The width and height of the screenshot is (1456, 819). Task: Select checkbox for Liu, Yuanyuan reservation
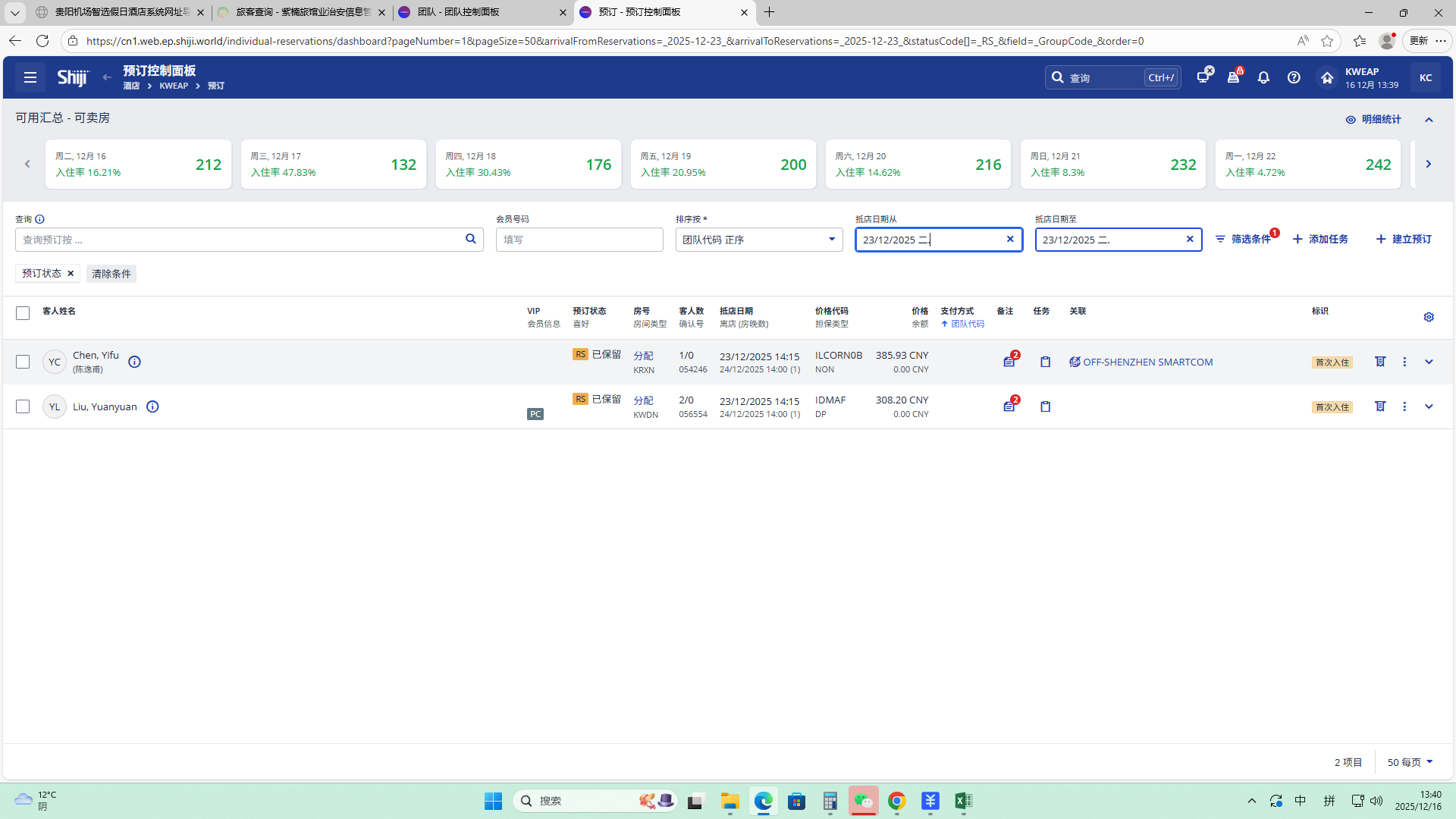point(23,407)
